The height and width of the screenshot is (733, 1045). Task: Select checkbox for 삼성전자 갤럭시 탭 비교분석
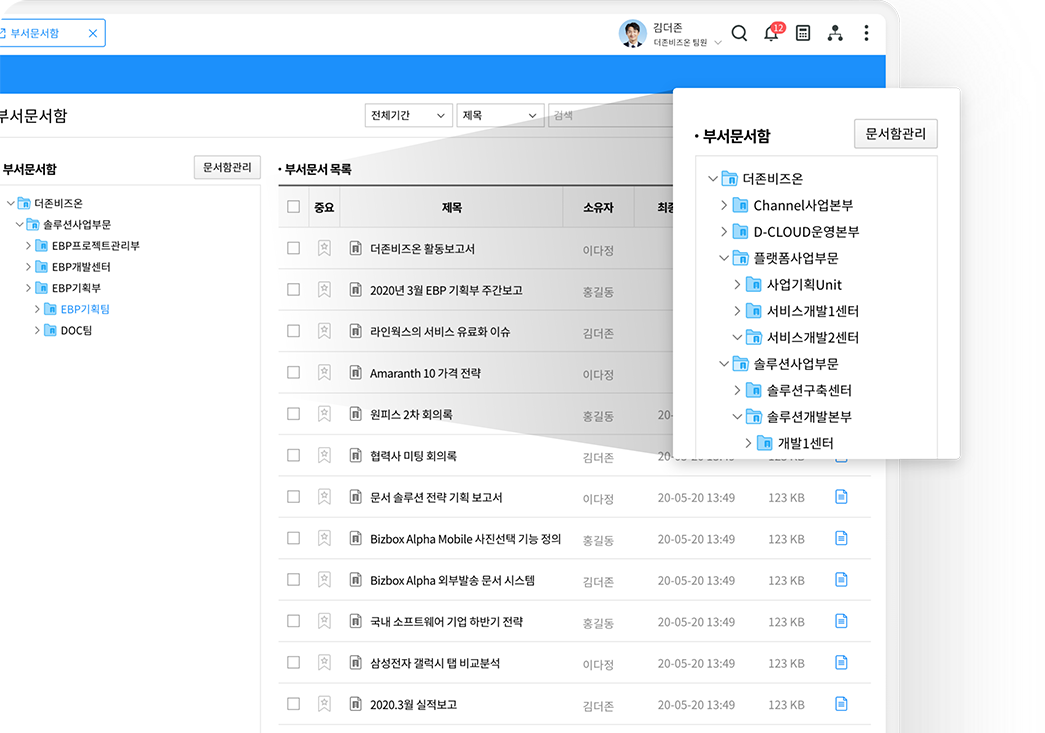tap(293, 662)
